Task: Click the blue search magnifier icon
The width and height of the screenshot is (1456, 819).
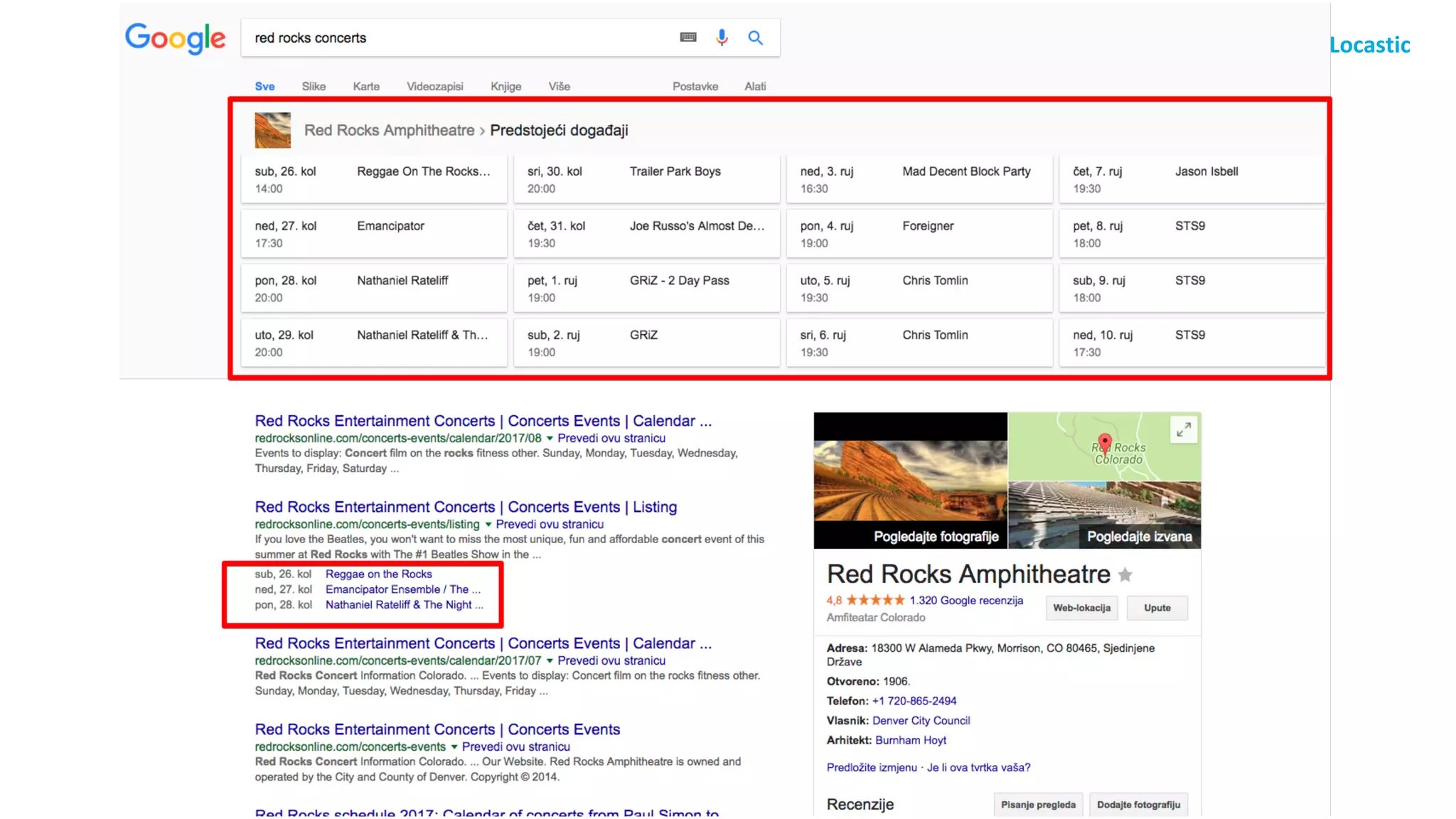Action: (x=755, y=38)
